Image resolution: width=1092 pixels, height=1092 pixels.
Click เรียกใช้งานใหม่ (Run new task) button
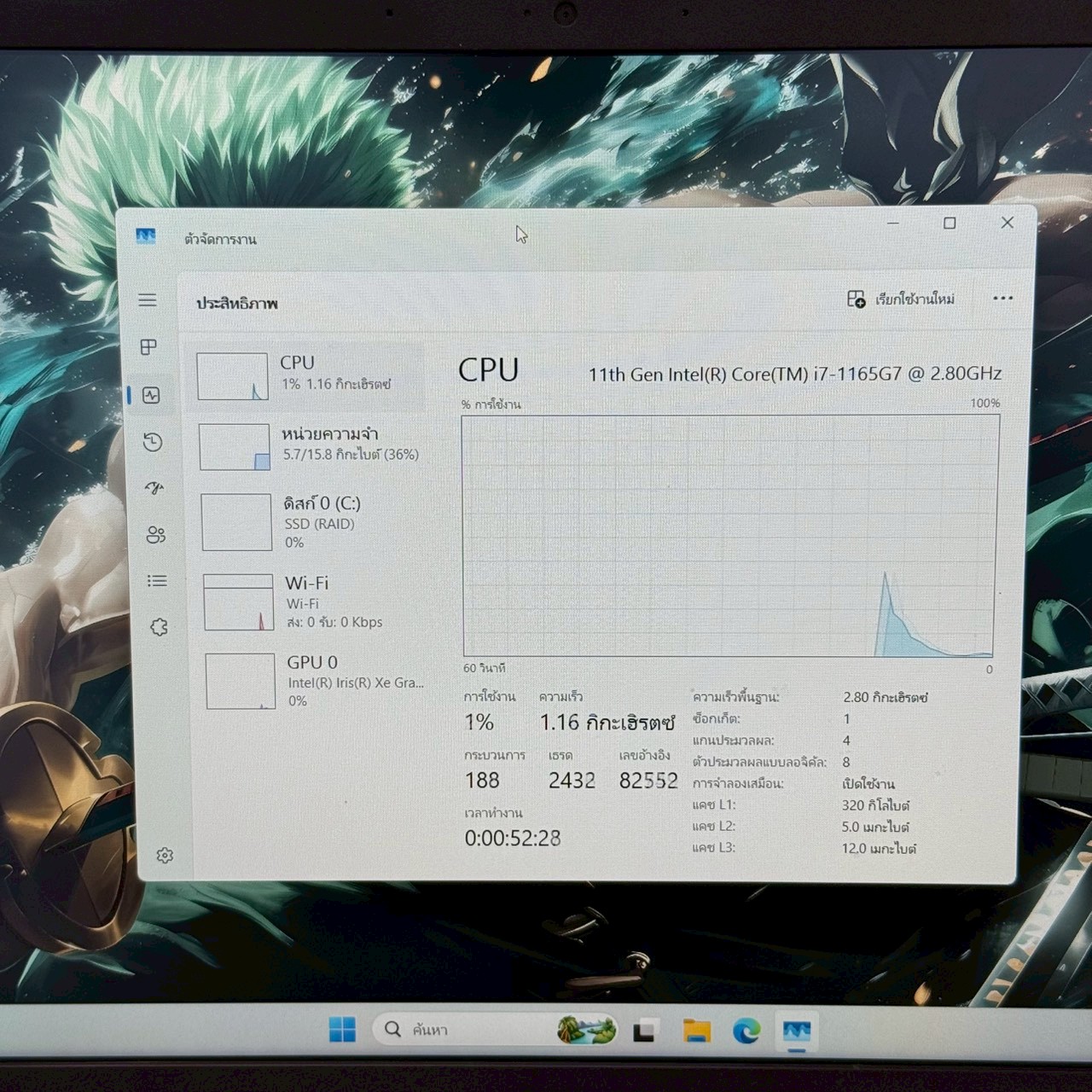point(901,299)
